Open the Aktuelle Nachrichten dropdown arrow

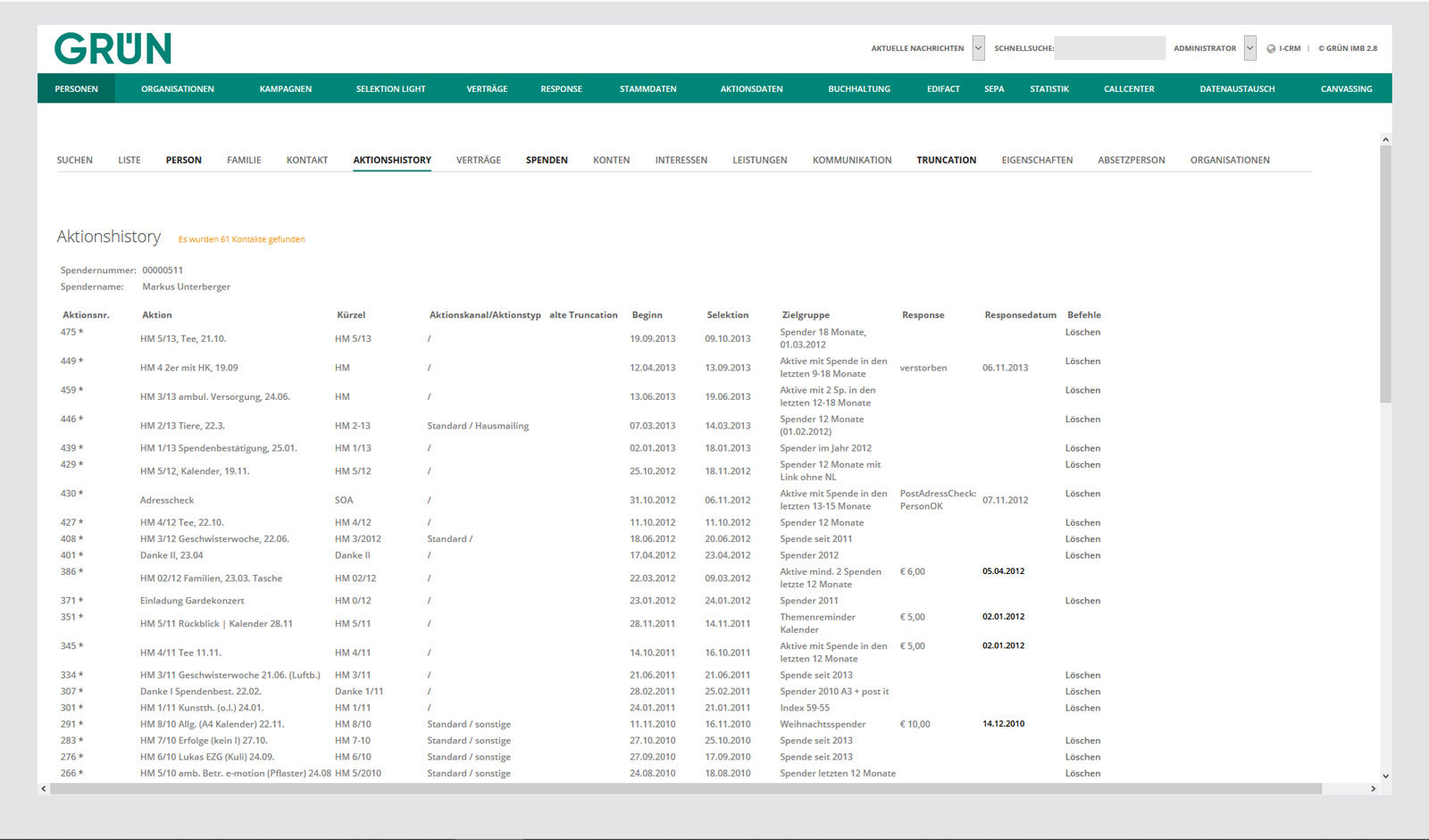(979, 48)
